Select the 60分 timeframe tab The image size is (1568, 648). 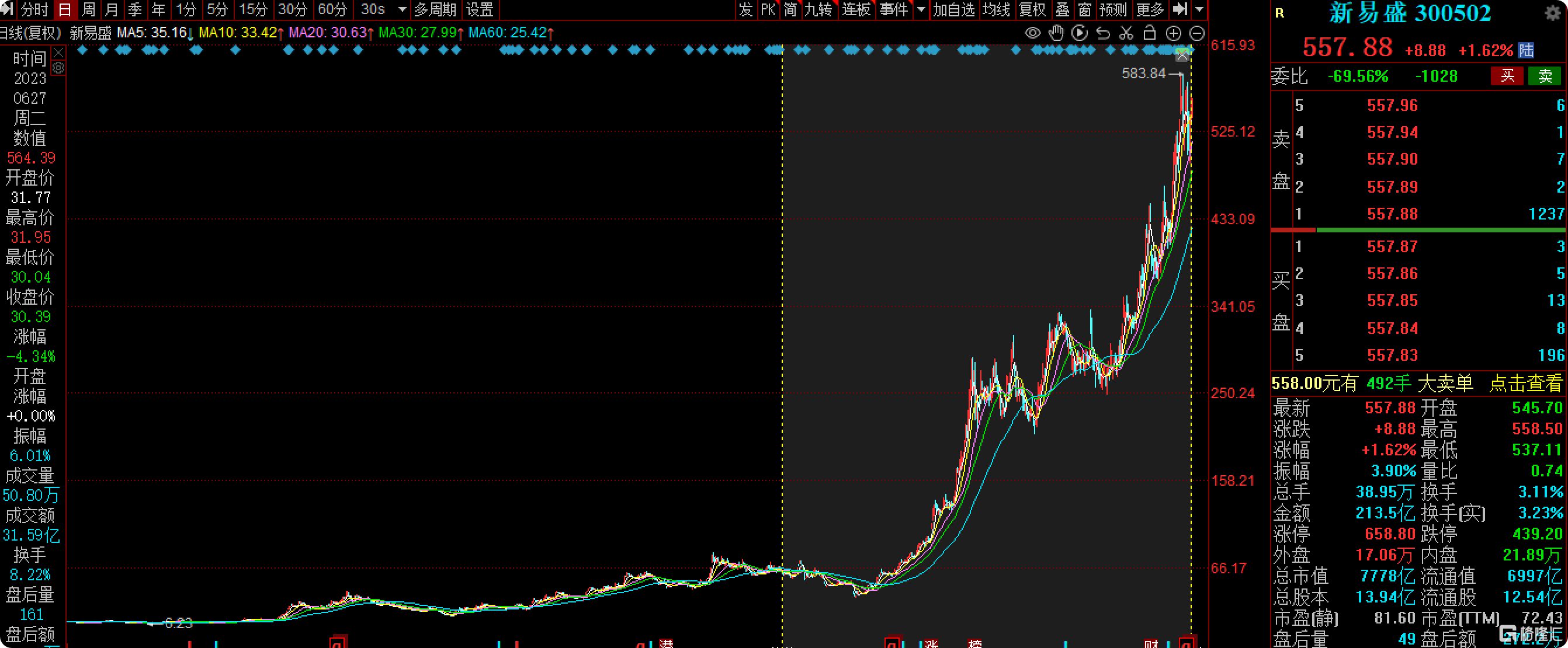332,10
